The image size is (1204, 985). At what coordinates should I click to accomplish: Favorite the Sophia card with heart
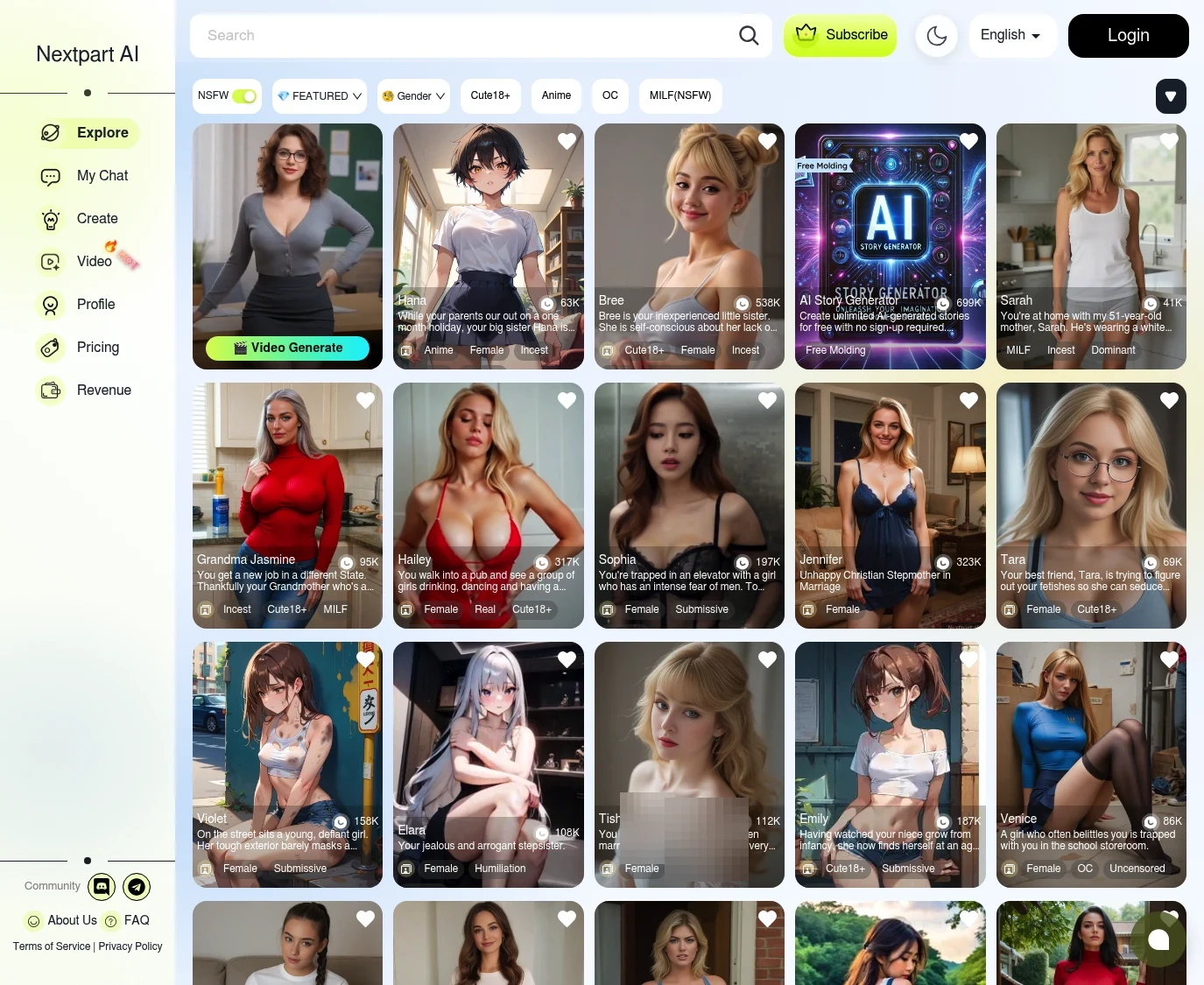click(x=767, y=400)
